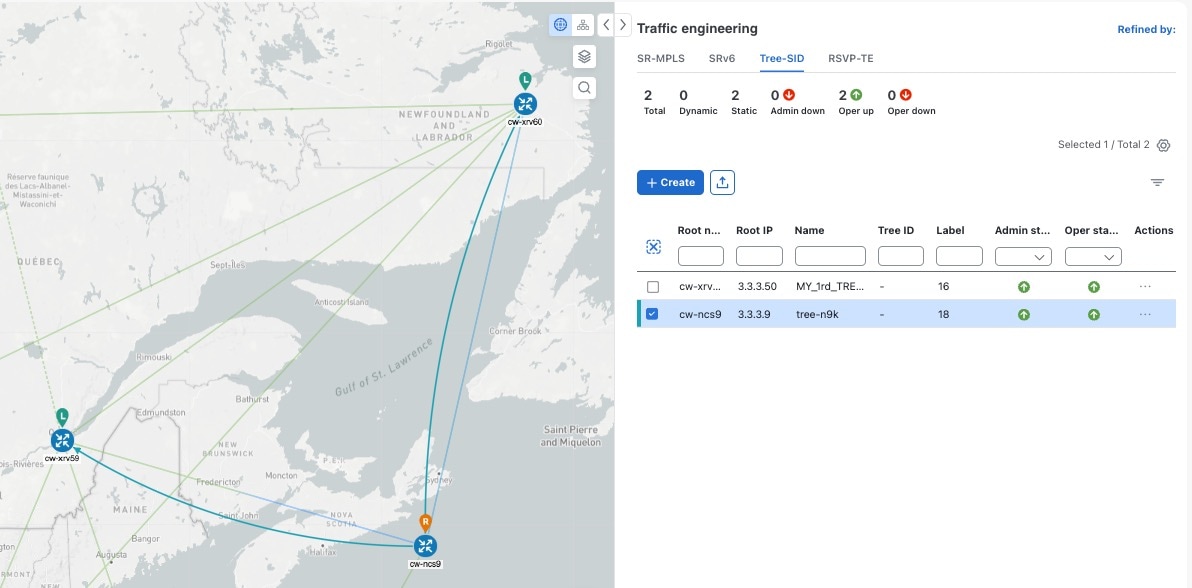Switch to logical topology view
This screenshot has width=1192, height=588.
click(x=583, y=25)
